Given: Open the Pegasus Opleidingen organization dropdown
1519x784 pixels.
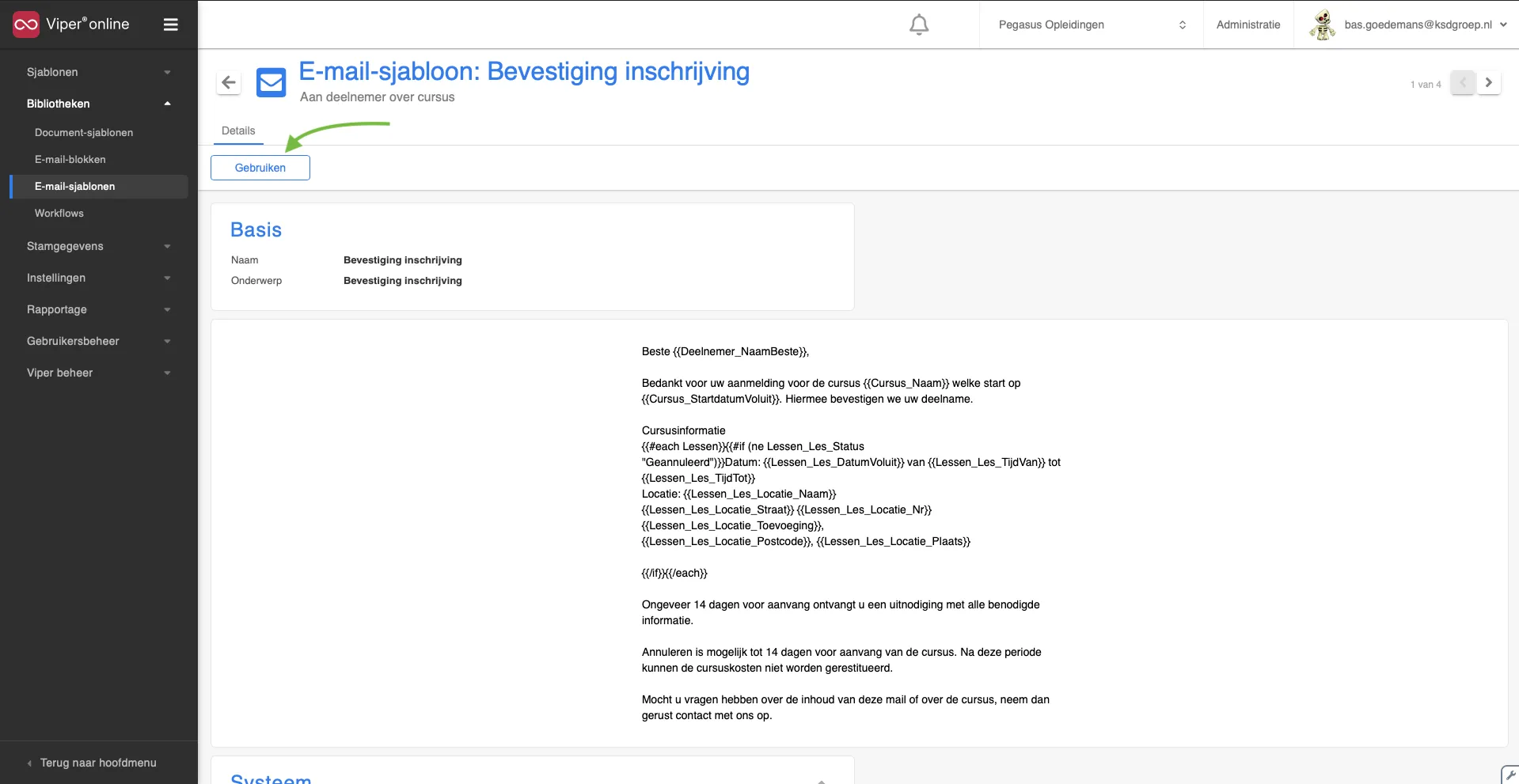Looking at the screenshot, I should click(1092, 25).
